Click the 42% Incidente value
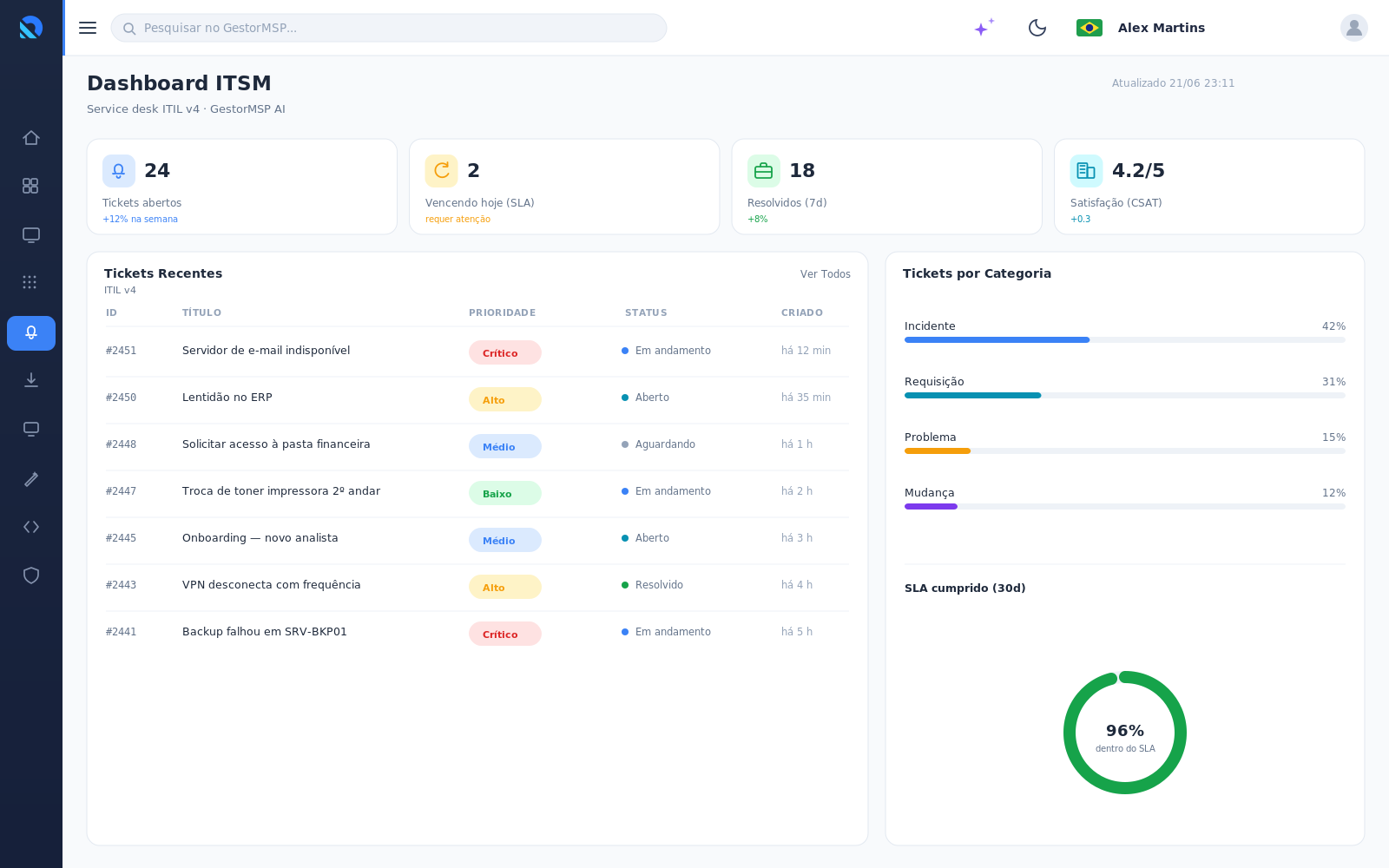 1333,326
